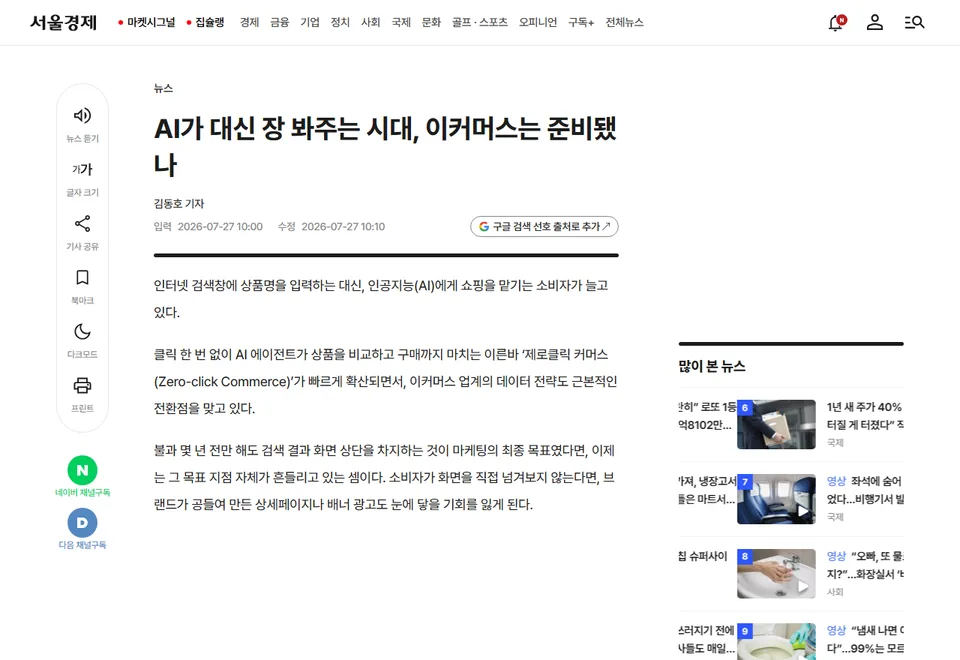Screen dimensions: 960x660
Task: Open the user account icon
Action: coord(875,23)
